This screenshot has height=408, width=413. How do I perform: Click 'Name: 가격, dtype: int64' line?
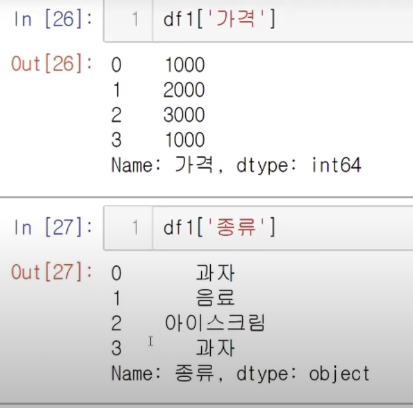click(x=236, y=165)
